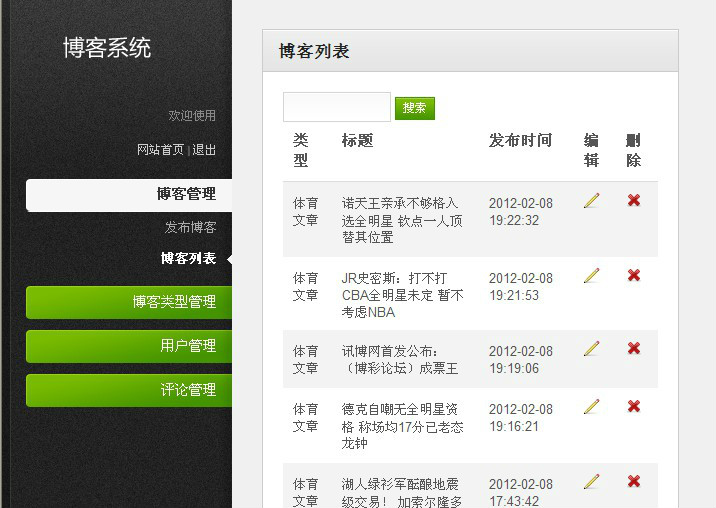
Task: Delete the 讯博网首发公布 article
Action: [633, 348]
